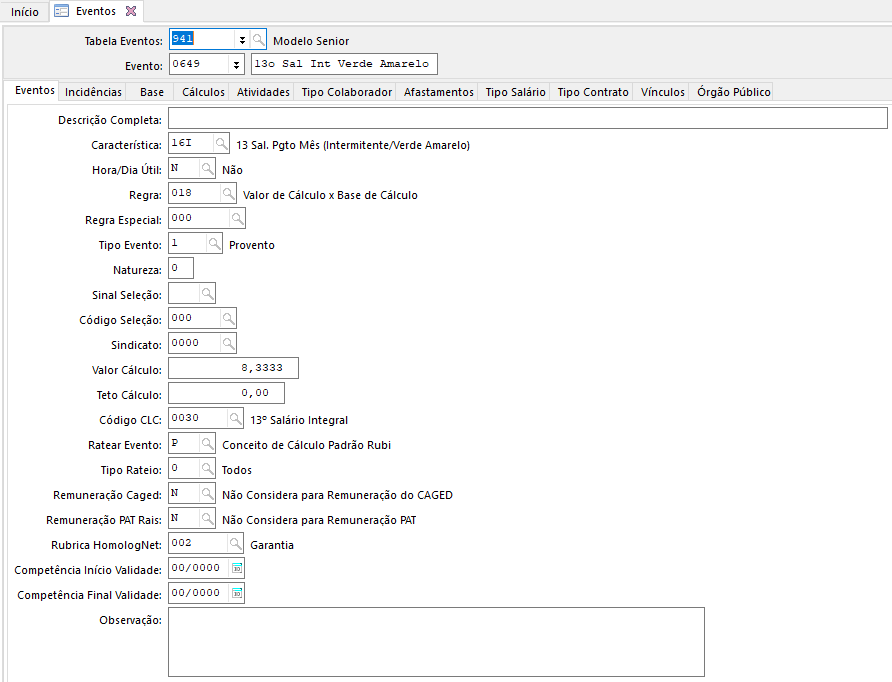Click the event name field '13o Sal Int Verde Amarelo'
Screen dimensions: 892x682
click(x=344, y=64)
